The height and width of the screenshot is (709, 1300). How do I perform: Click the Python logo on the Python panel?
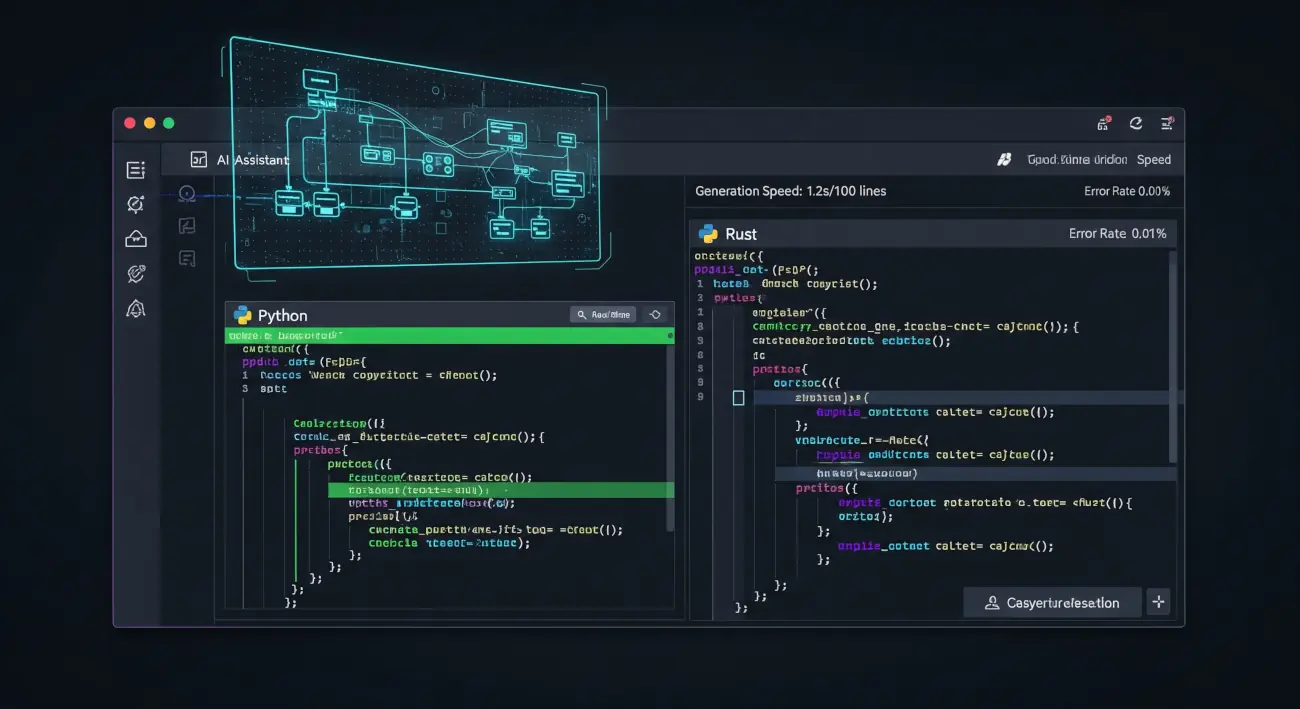tap(242, 315)
